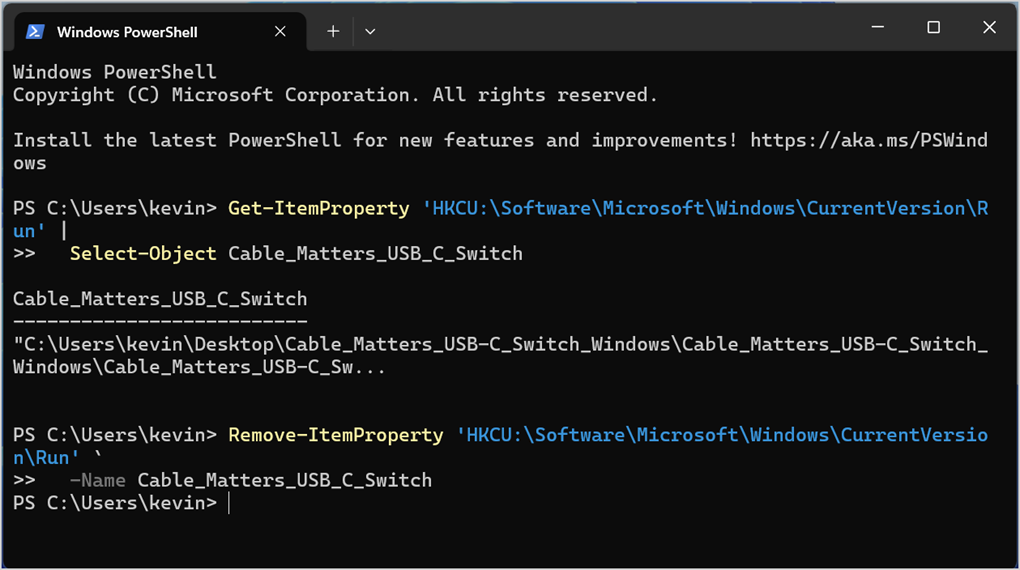This screenshot has height=570, width=1020.
Task: Place cursor at the last empty prompt
Action: coord(229,503)
